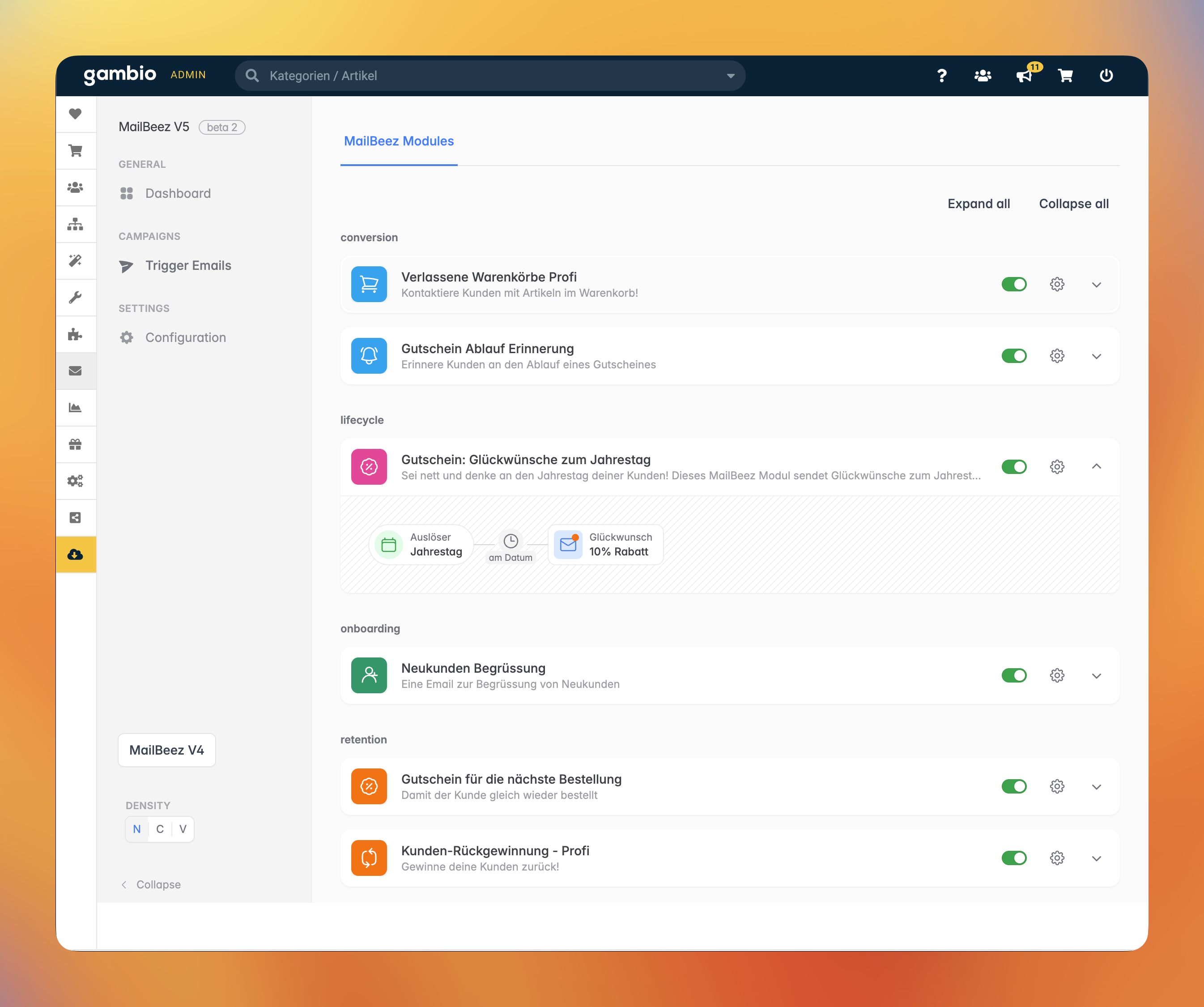Click the Expand all link
This screenshot has height=1007, width=1204.
coord(978,204)
